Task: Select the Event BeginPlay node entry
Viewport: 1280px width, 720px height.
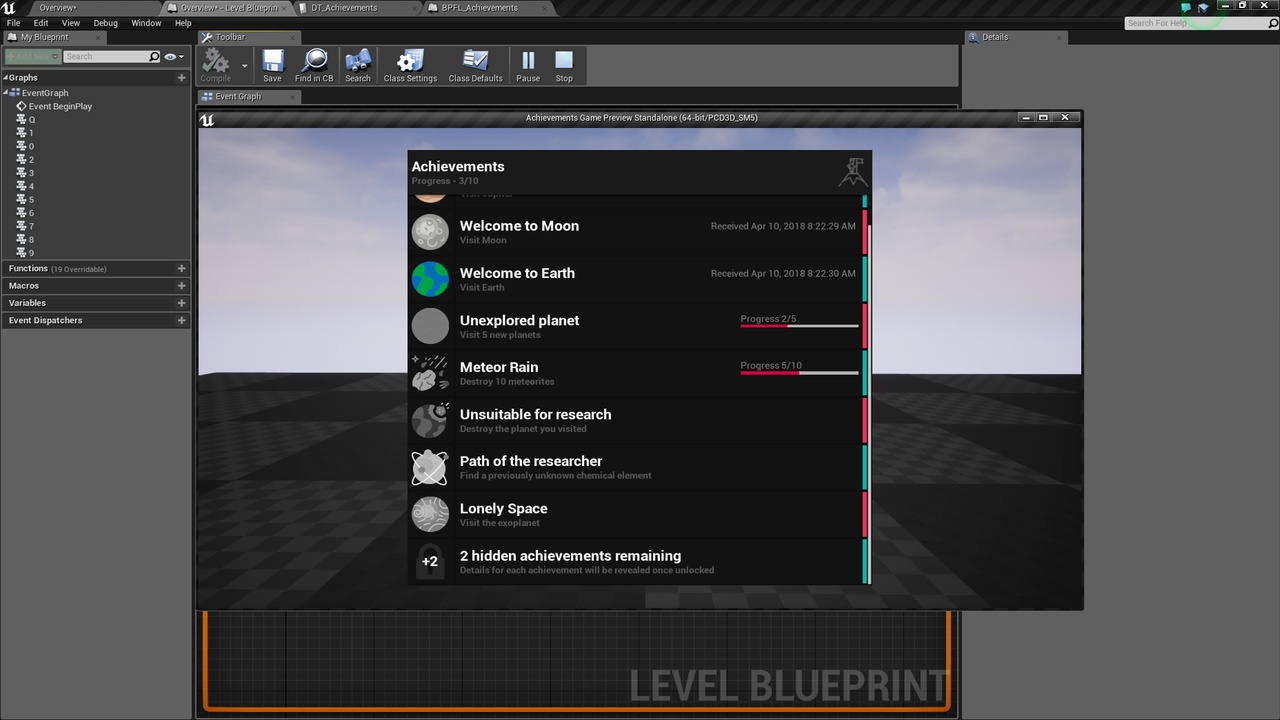Action: [60, 106]
